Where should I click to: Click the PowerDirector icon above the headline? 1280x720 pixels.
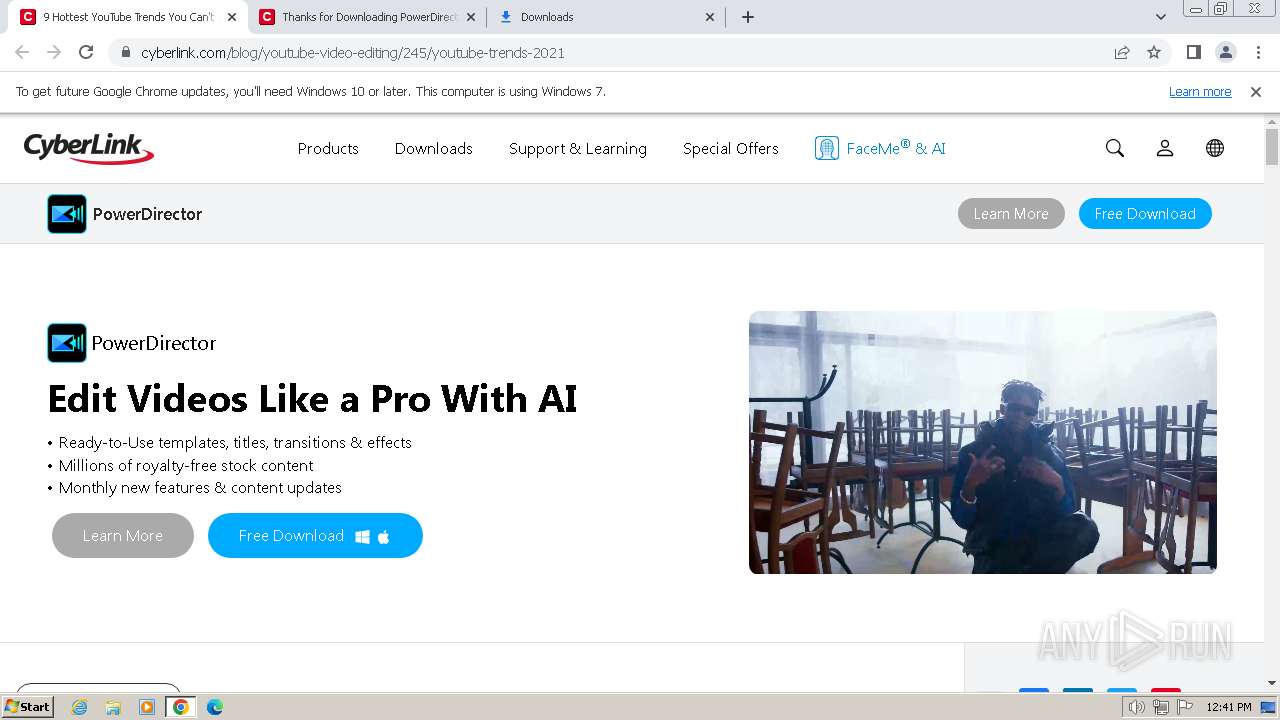coord(67,343)
